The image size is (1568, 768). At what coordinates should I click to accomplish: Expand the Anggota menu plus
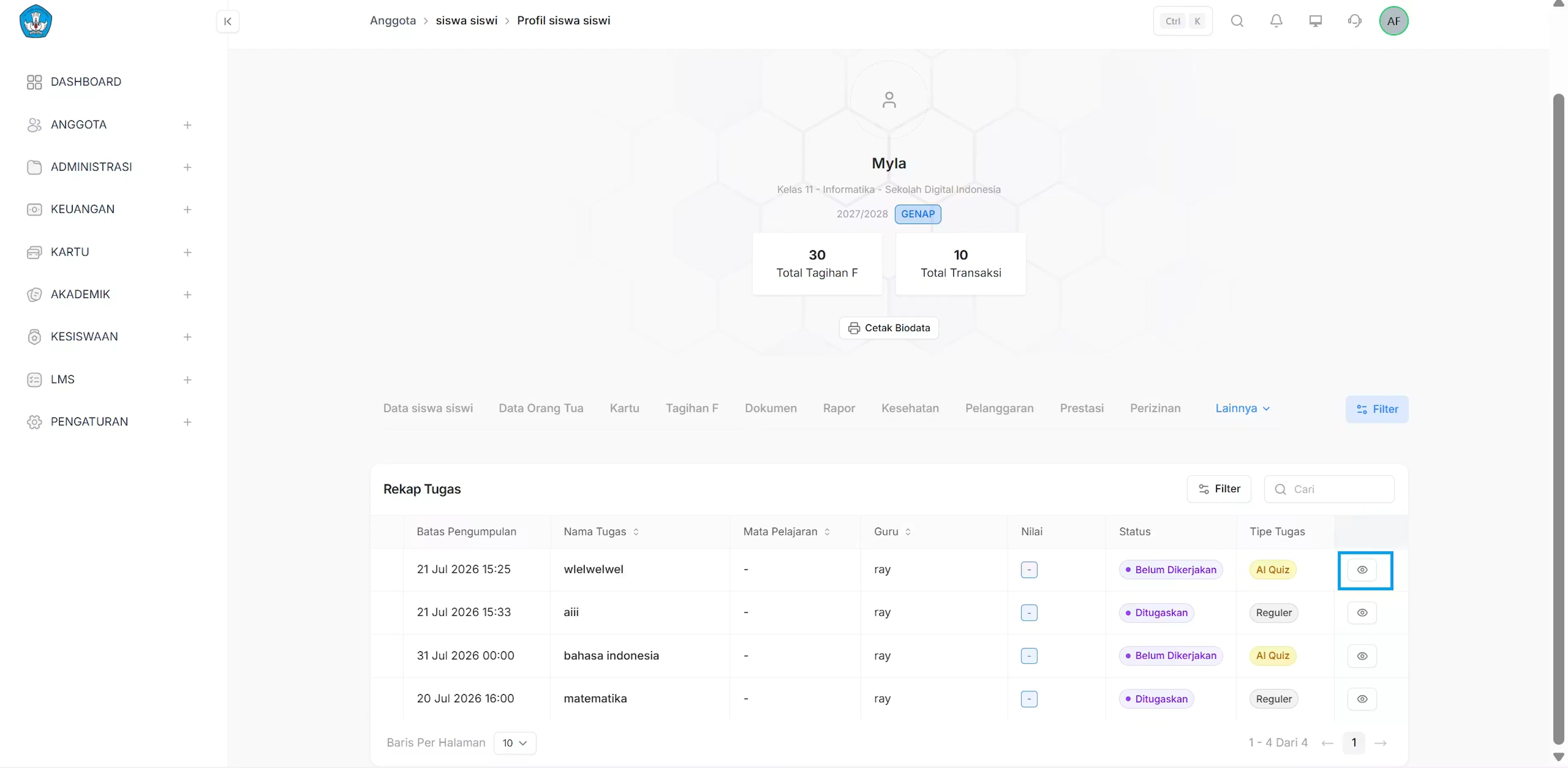pyautogui.click(x=187, y=125)
